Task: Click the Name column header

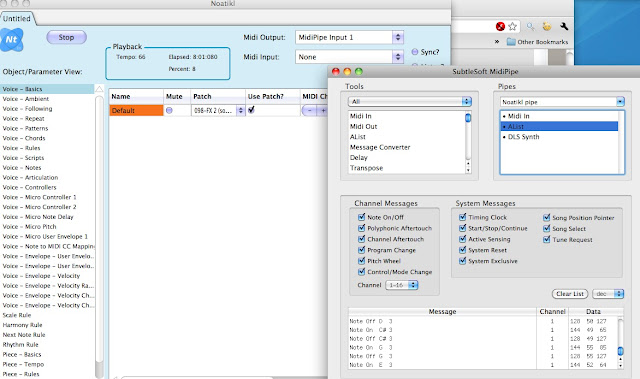Action: point(136,96)
